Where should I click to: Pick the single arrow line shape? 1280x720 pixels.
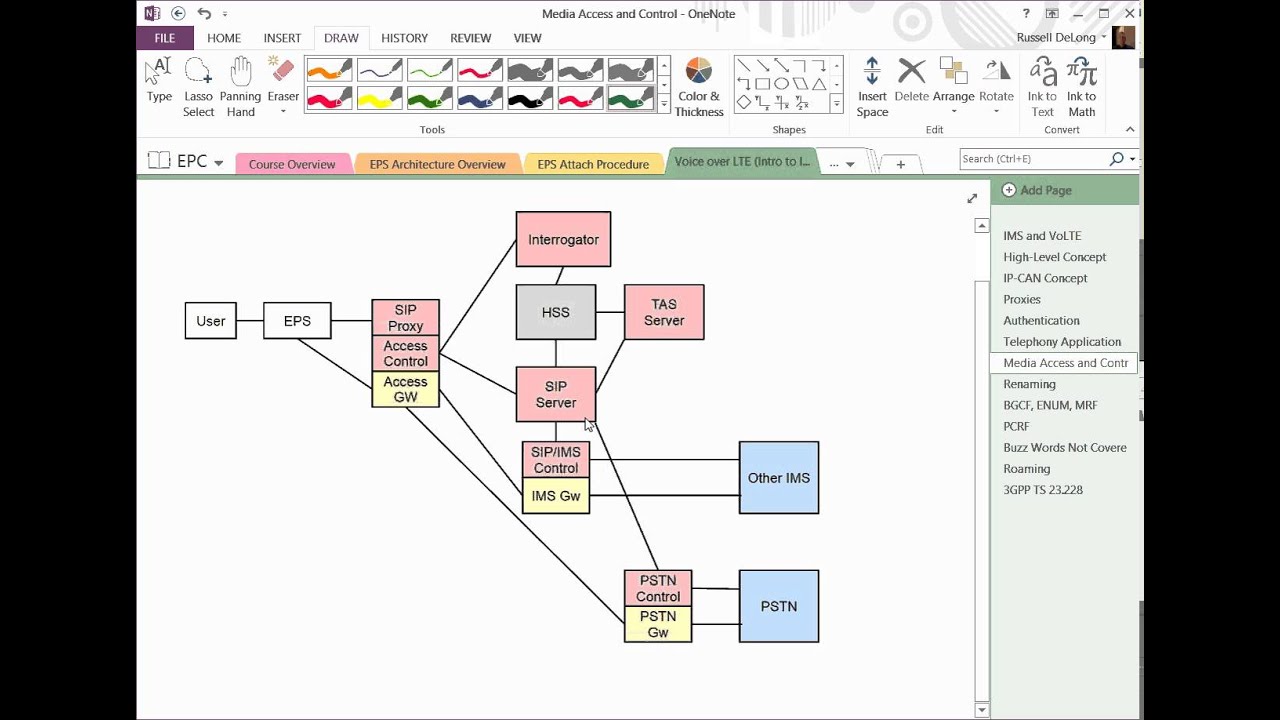(x=762, y=65)
